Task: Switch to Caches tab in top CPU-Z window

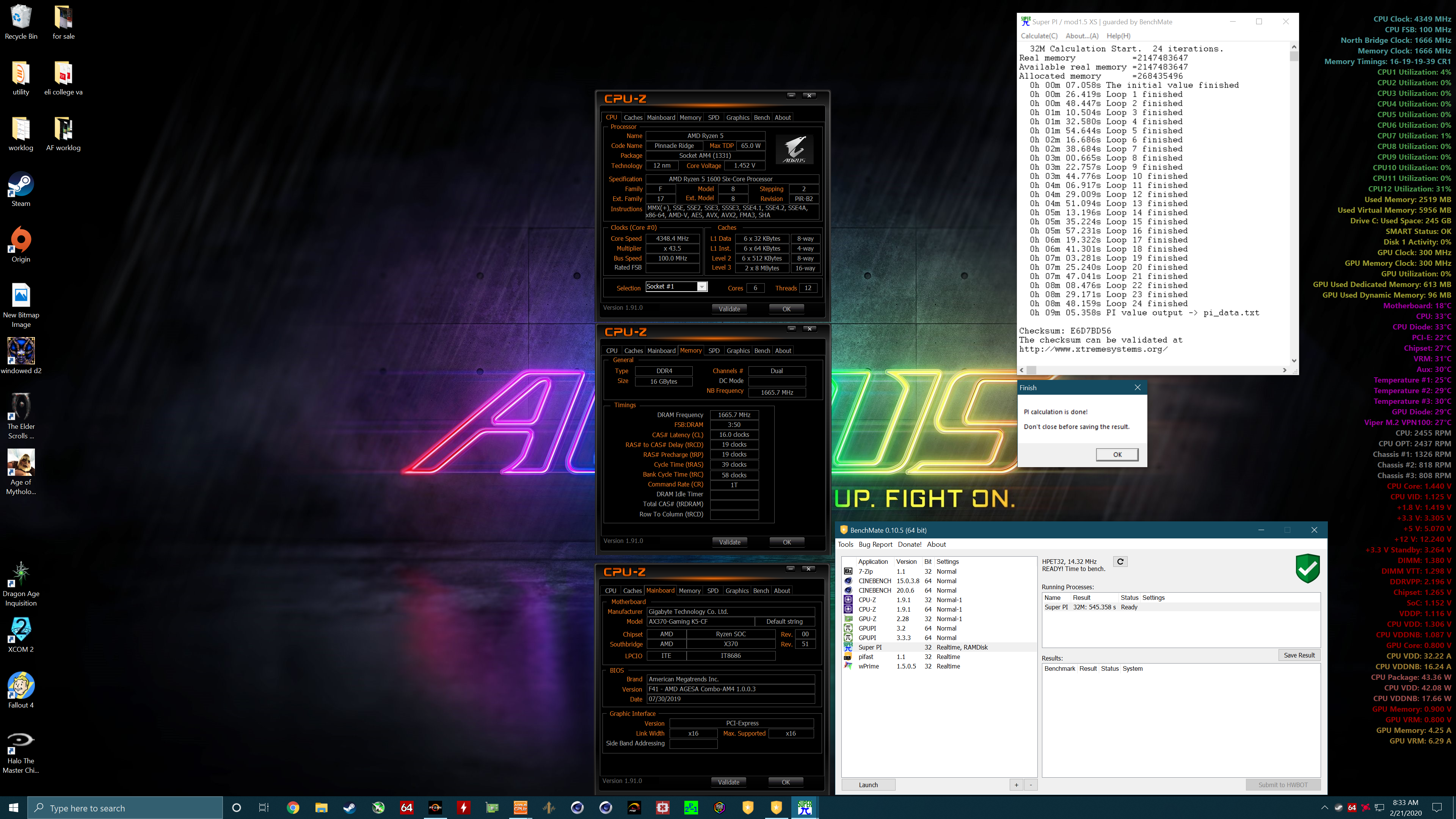Action: click(633, 118)
